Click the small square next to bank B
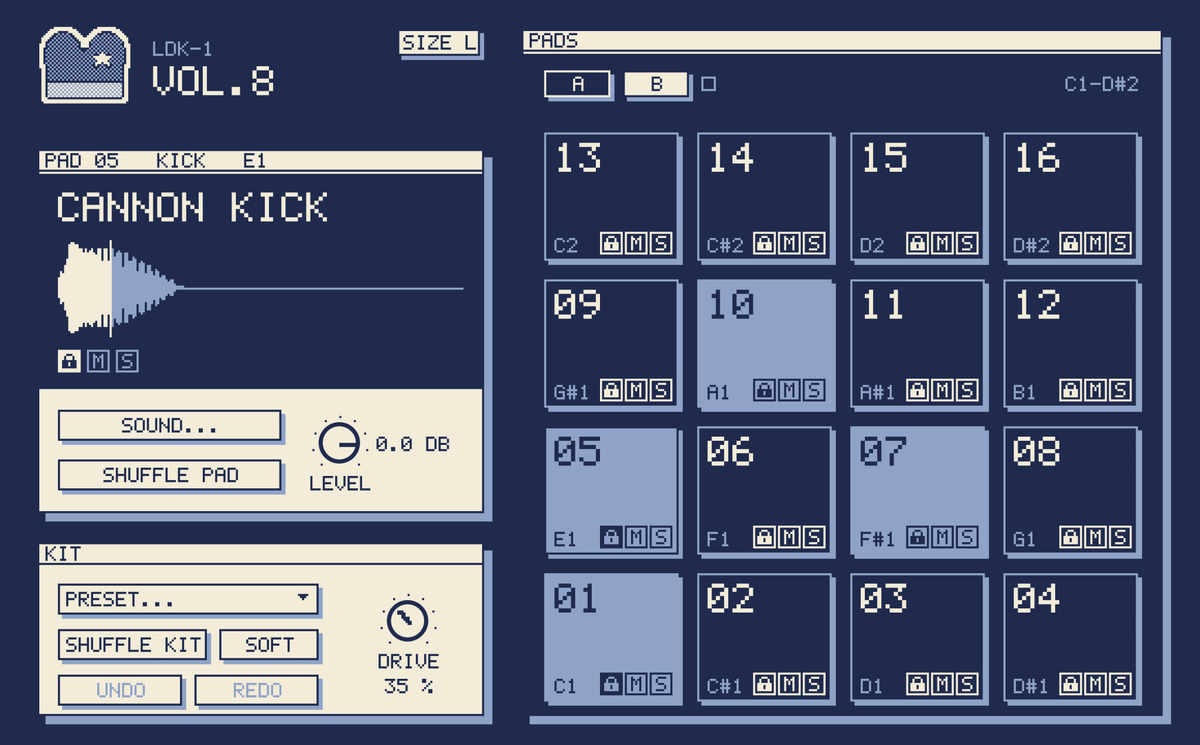Viewport: 1200px width, 745px height. pyautogui.click(x=709, y=84)
